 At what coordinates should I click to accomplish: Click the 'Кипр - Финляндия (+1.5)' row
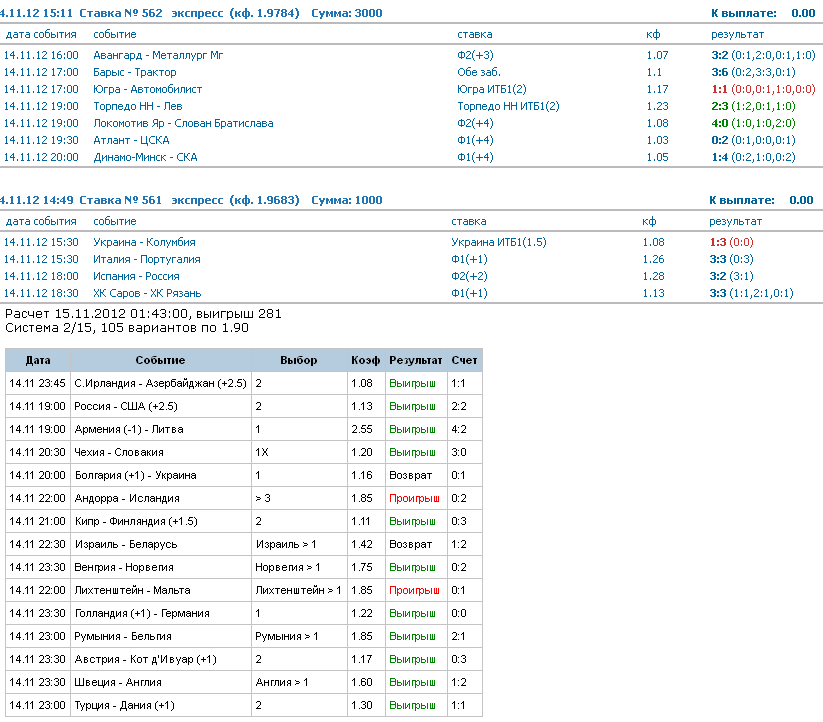244,521
